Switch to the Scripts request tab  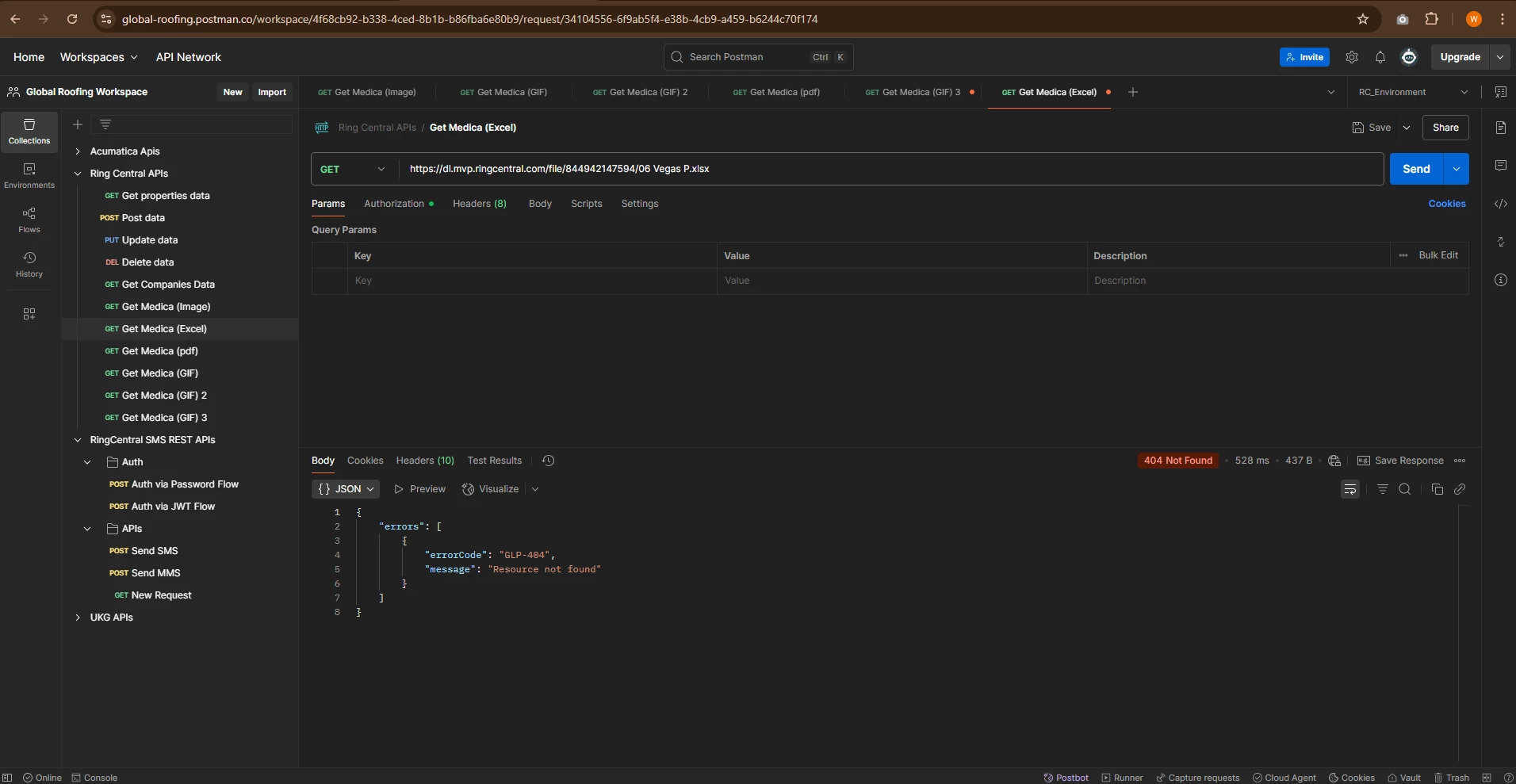[587, 204]
